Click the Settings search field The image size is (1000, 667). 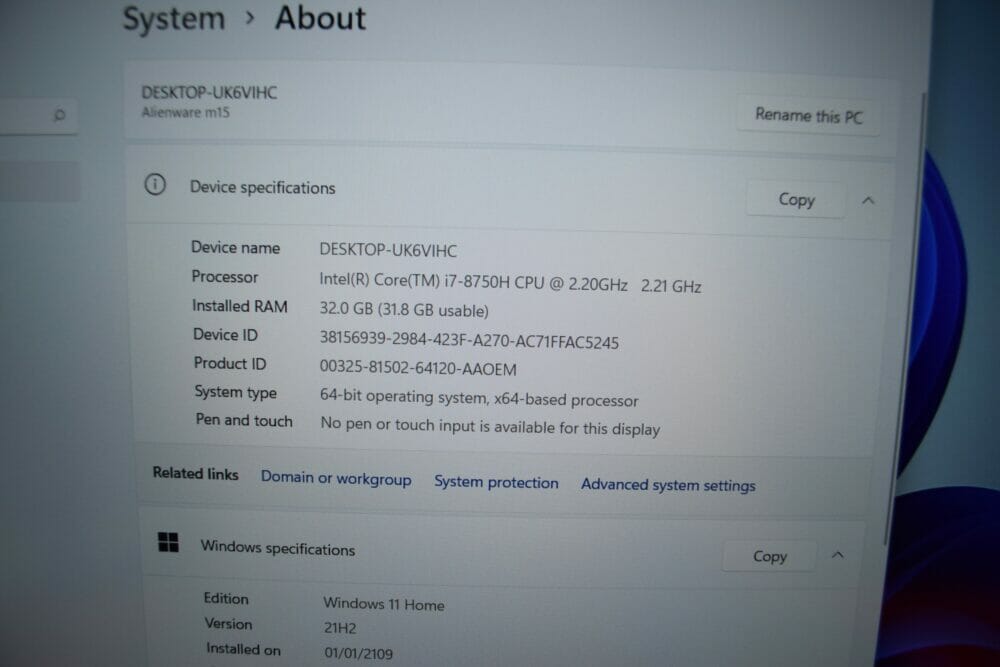[38, 115]
